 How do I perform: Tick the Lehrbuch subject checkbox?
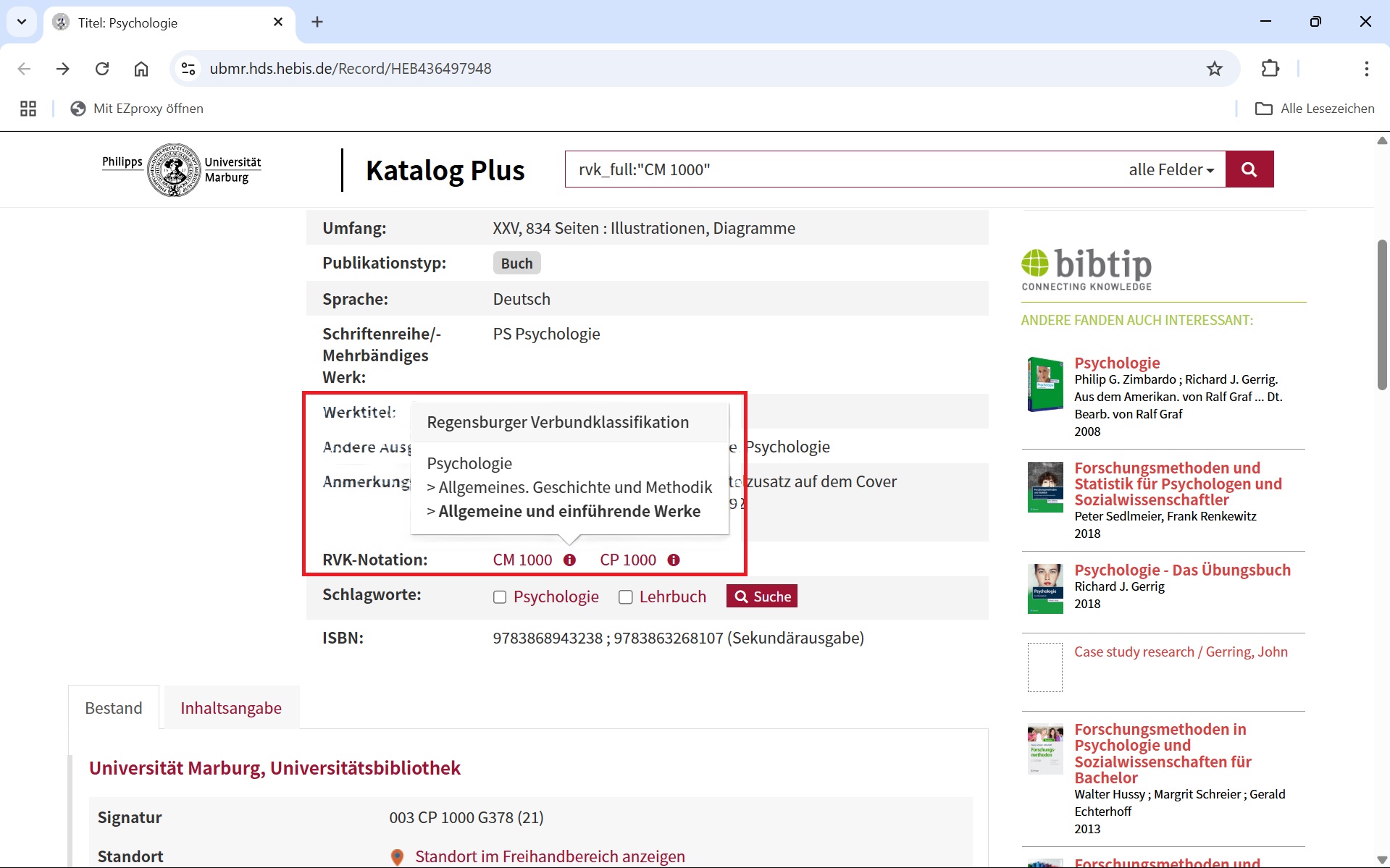click(x=626, y=597)
